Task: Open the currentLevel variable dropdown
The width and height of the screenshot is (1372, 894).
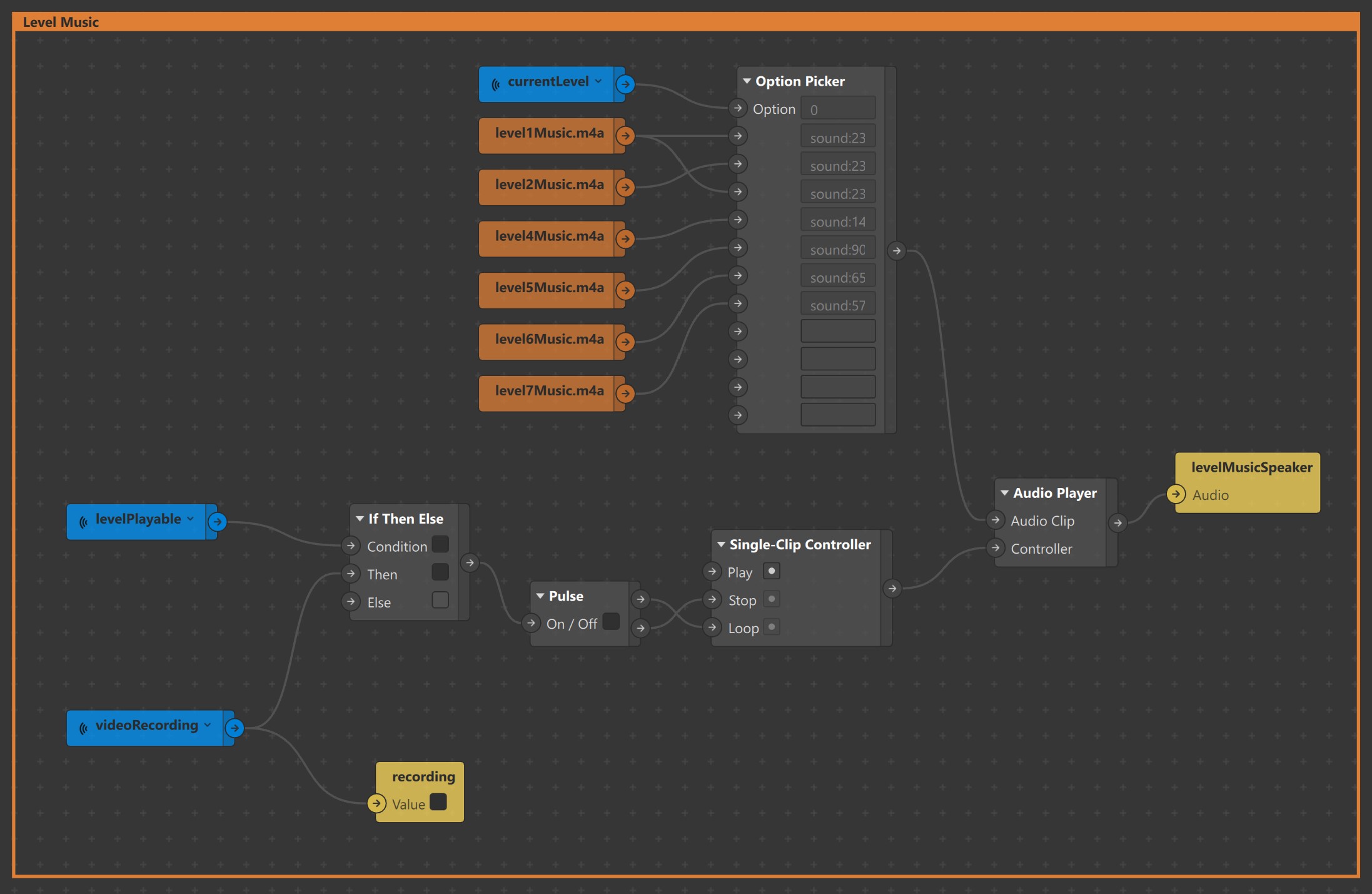Action: pyautogui.click(x=598, y=81)
